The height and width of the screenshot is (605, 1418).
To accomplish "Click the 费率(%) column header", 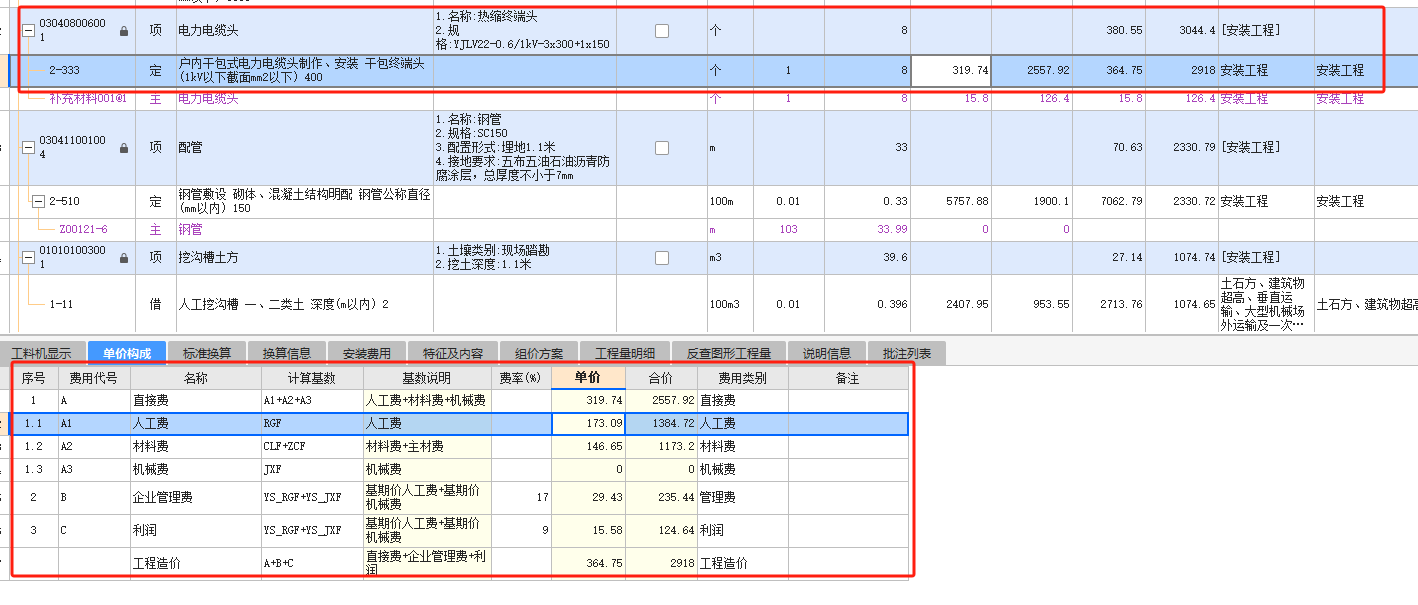I will click(x=521, y=378).
